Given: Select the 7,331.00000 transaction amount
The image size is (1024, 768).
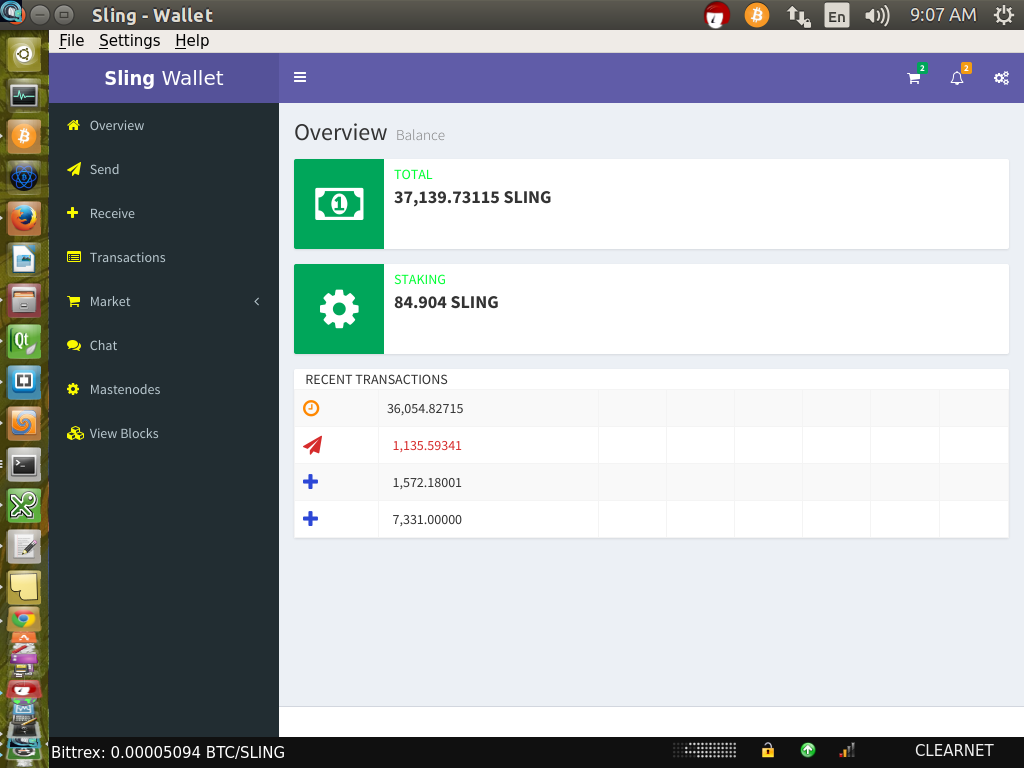Looking at the screenshot, I should tap(427, 520).
